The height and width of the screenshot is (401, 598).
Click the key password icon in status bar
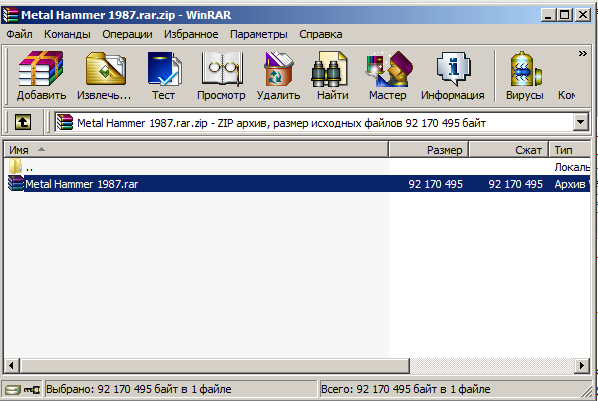32,390
